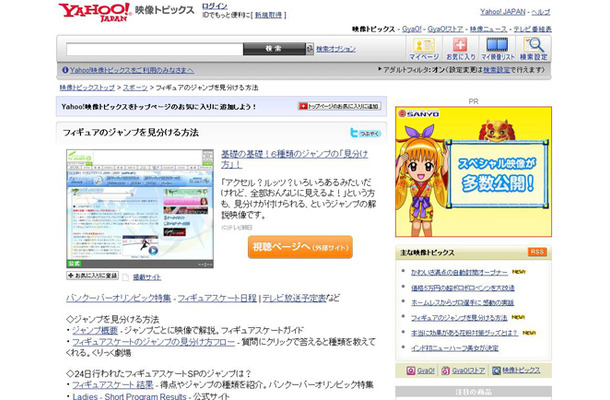This screenshot has width=610, height=400.
Task: Go to Gyao! in the top navigation
Action: pyautogui.click(x=412, y=29)
